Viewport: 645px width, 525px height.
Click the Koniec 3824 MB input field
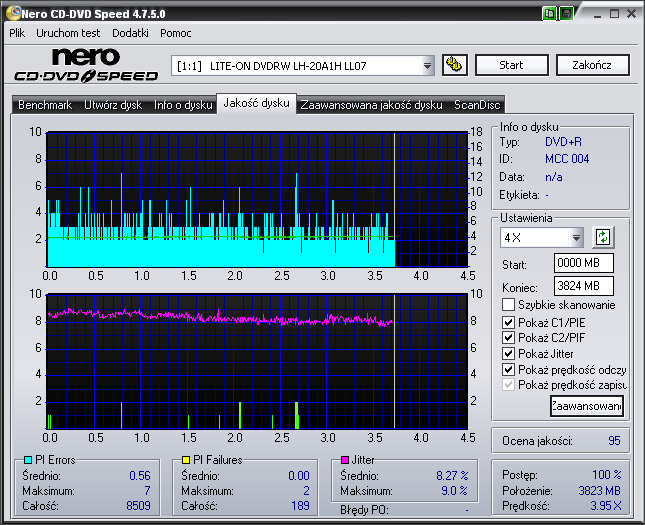coord(583,286)
